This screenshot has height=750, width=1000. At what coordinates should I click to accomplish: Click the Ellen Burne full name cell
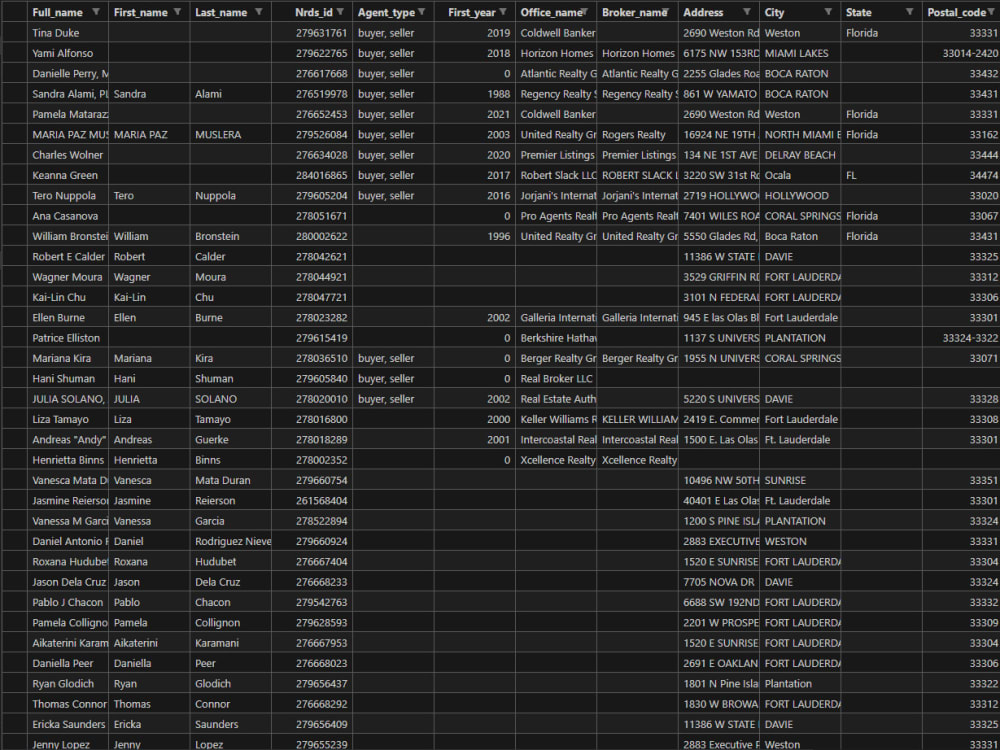pyautogui.click(x=68, y=318)
